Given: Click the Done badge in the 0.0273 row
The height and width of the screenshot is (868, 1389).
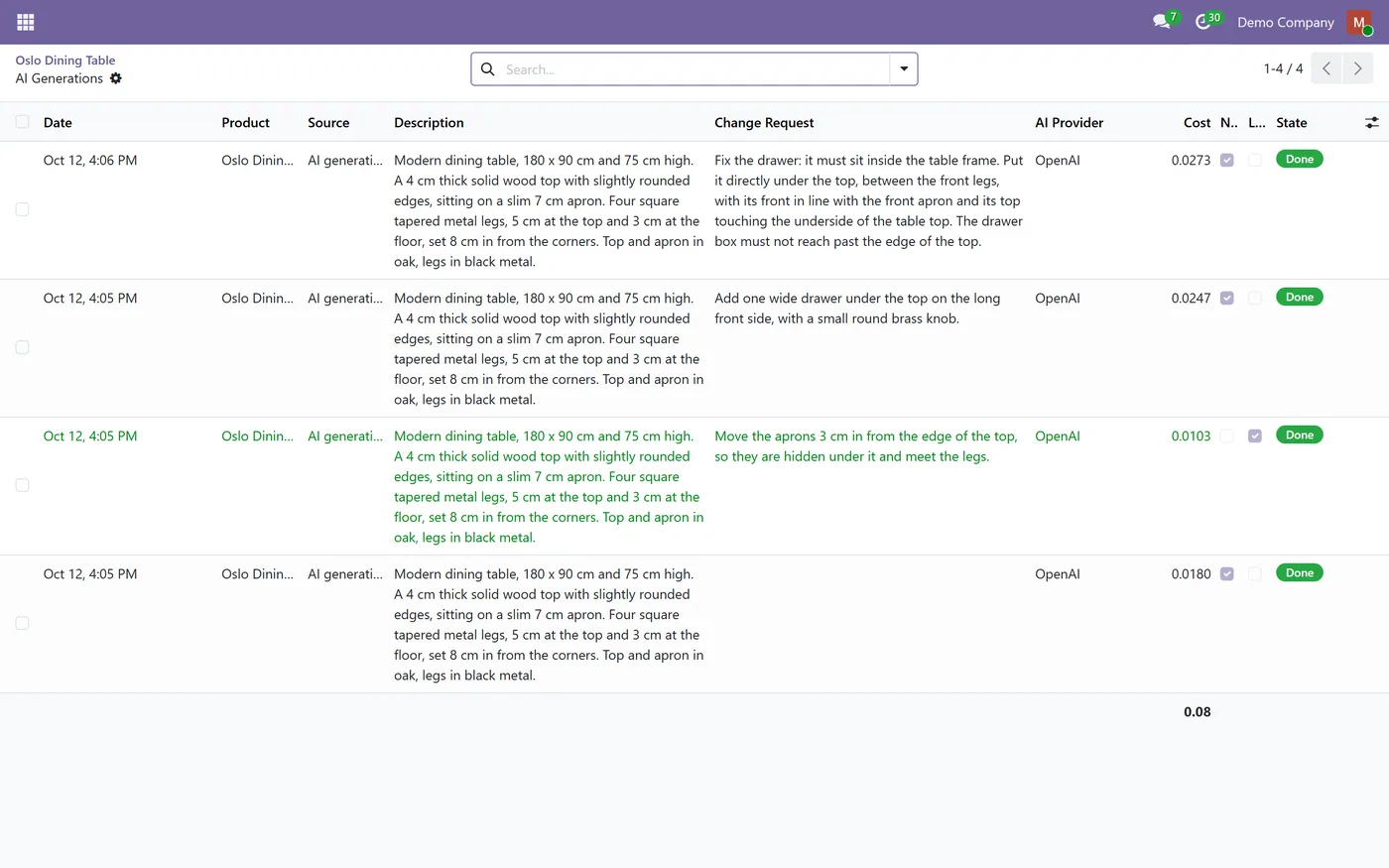Looking at the screenshot, I should 1300,159.
